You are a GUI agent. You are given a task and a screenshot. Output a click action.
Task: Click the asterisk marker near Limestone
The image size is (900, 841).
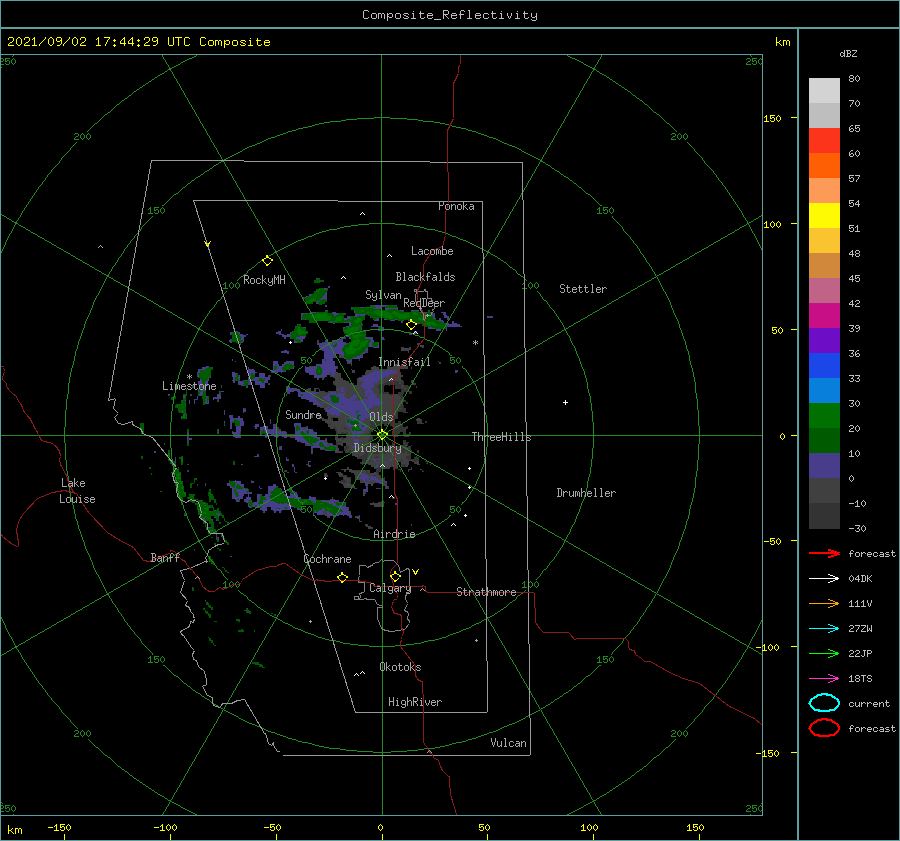point(189,377)
